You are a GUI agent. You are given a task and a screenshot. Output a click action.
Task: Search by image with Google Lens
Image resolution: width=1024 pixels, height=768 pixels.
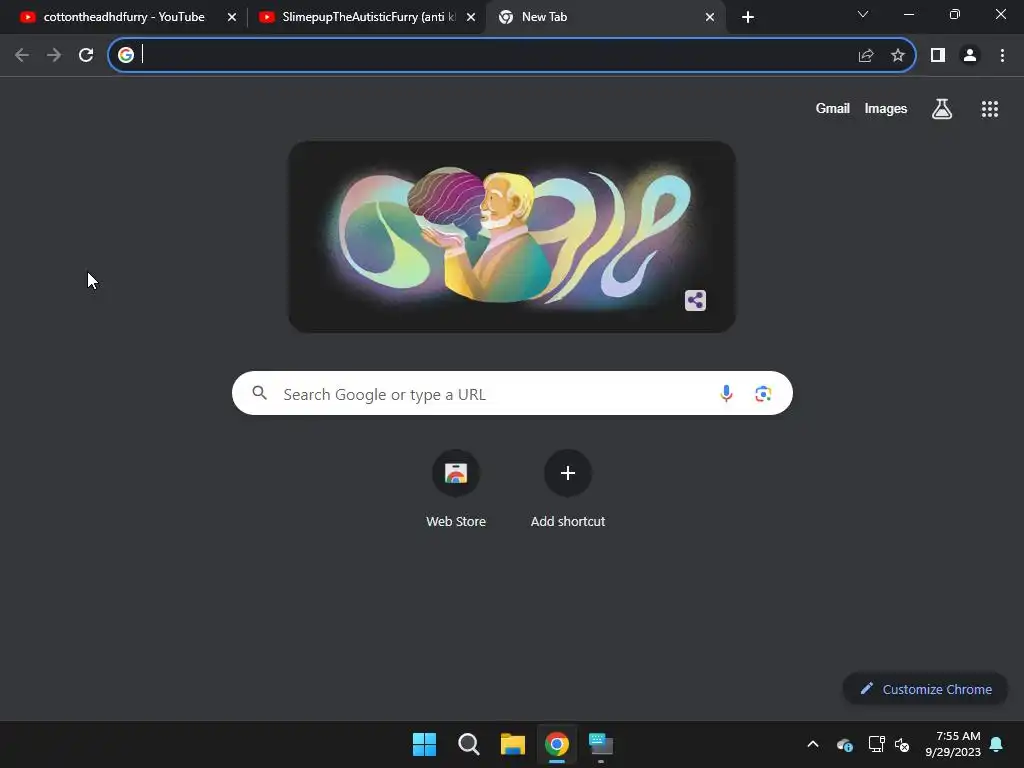pos(763,393)
